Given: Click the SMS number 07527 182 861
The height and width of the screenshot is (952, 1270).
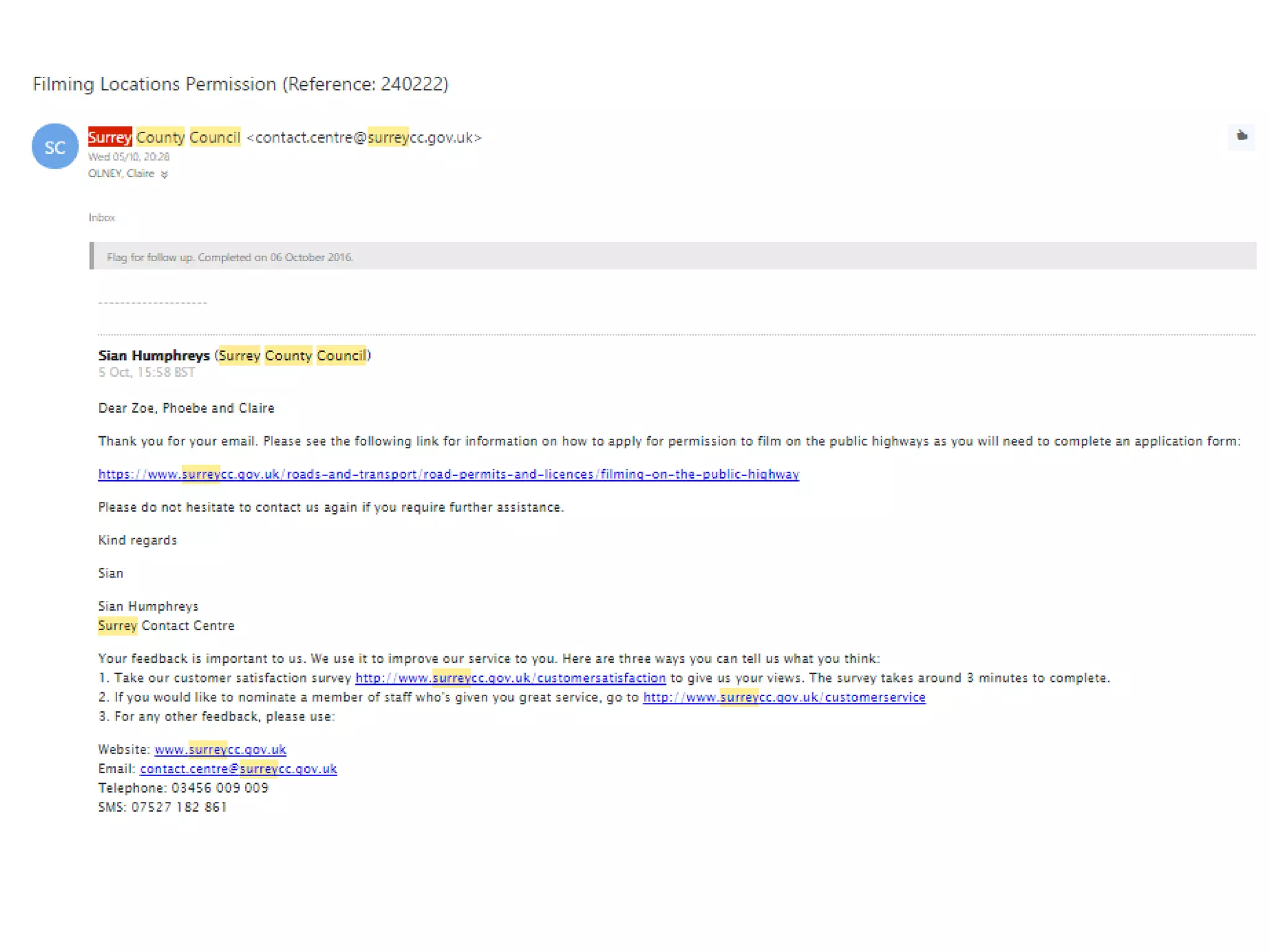Looking at the screenshot, I should [x=179, y=808].
